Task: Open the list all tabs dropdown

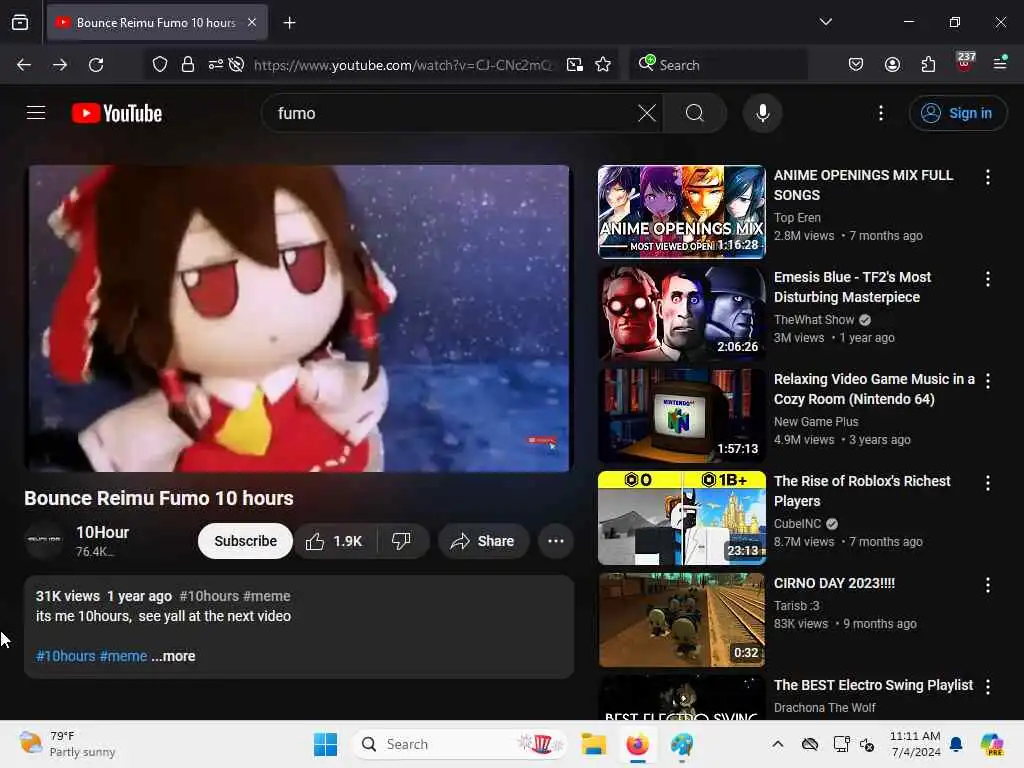Action: pos(825,22)
